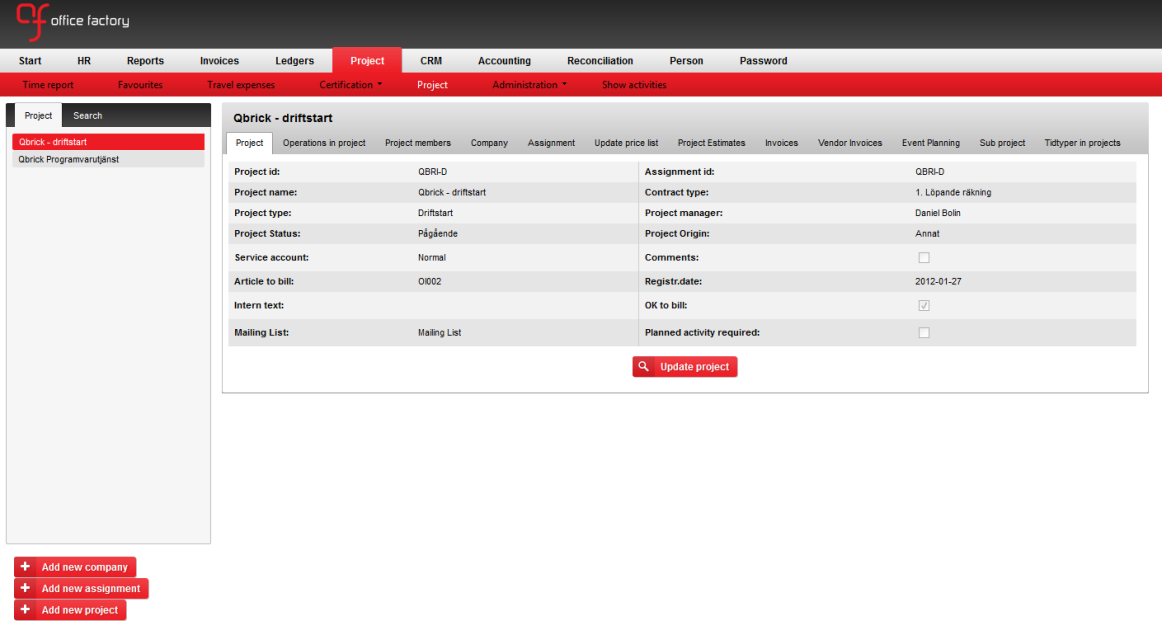Viewport: 1162px width, 635px height.
Task: Select Project in the red submenu bar
Action: (x=432, y=85)
